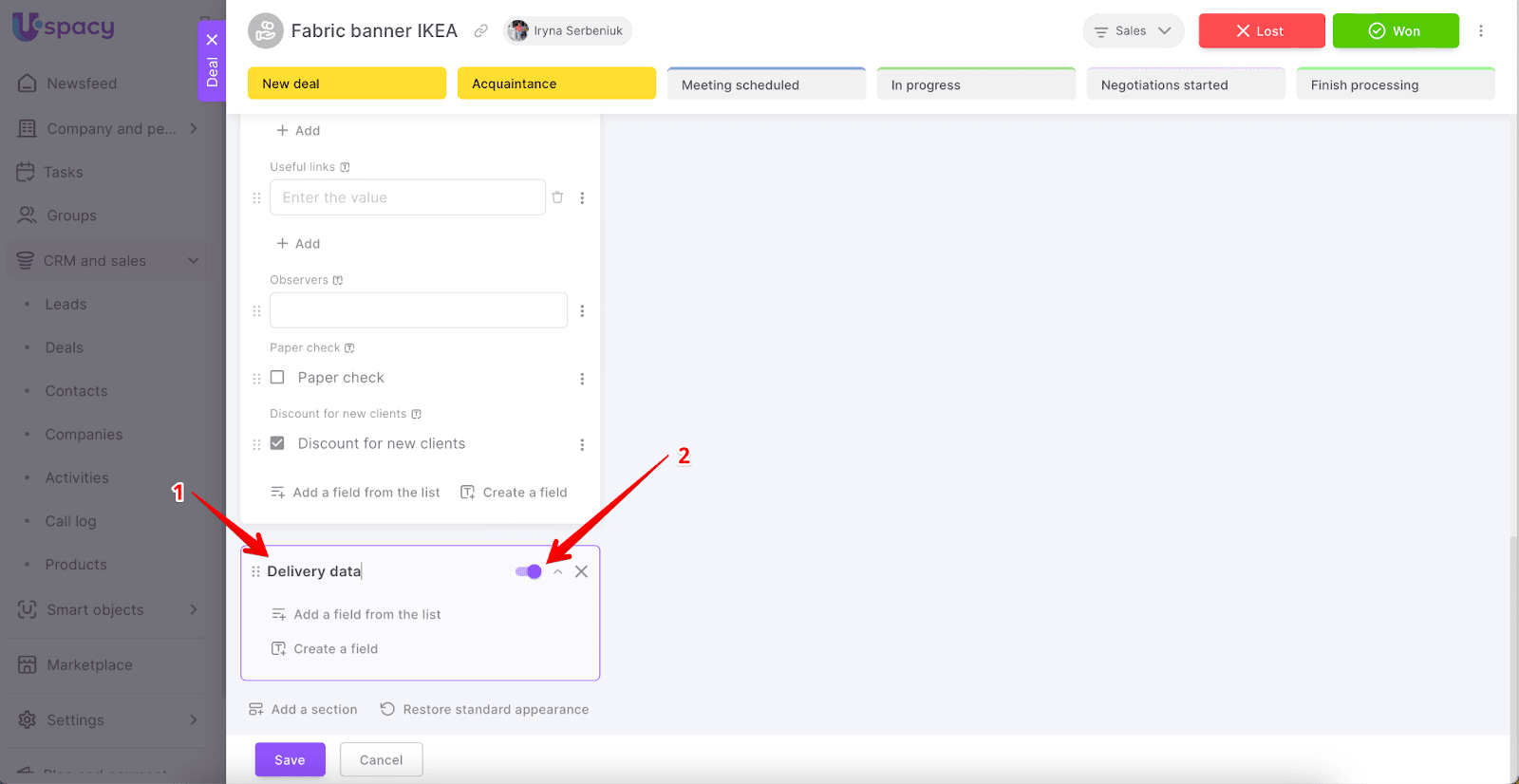The height and width of the screenshot is (784, 1519).
Task: Mark the deal as Won
Action: pos(1395,31)
